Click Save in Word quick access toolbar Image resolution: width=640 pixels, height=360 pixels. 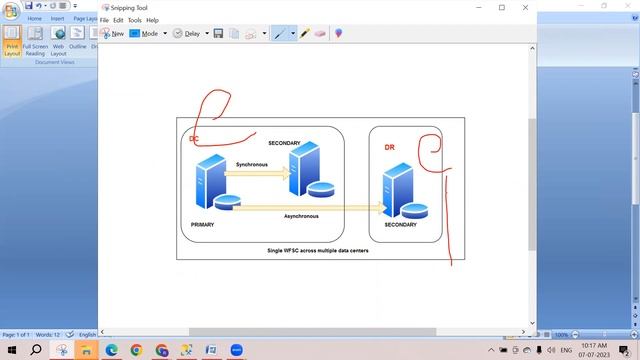tap(28, 6)
